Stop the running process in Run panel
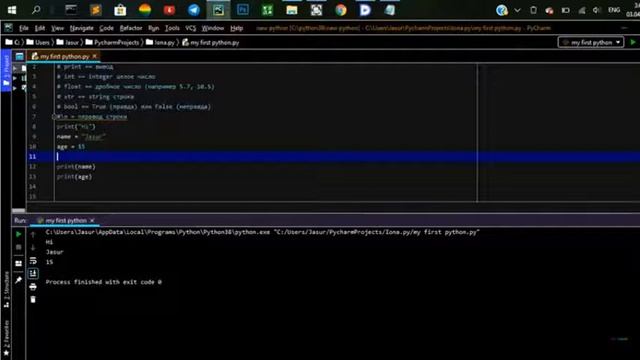 (x=19, y=247)
